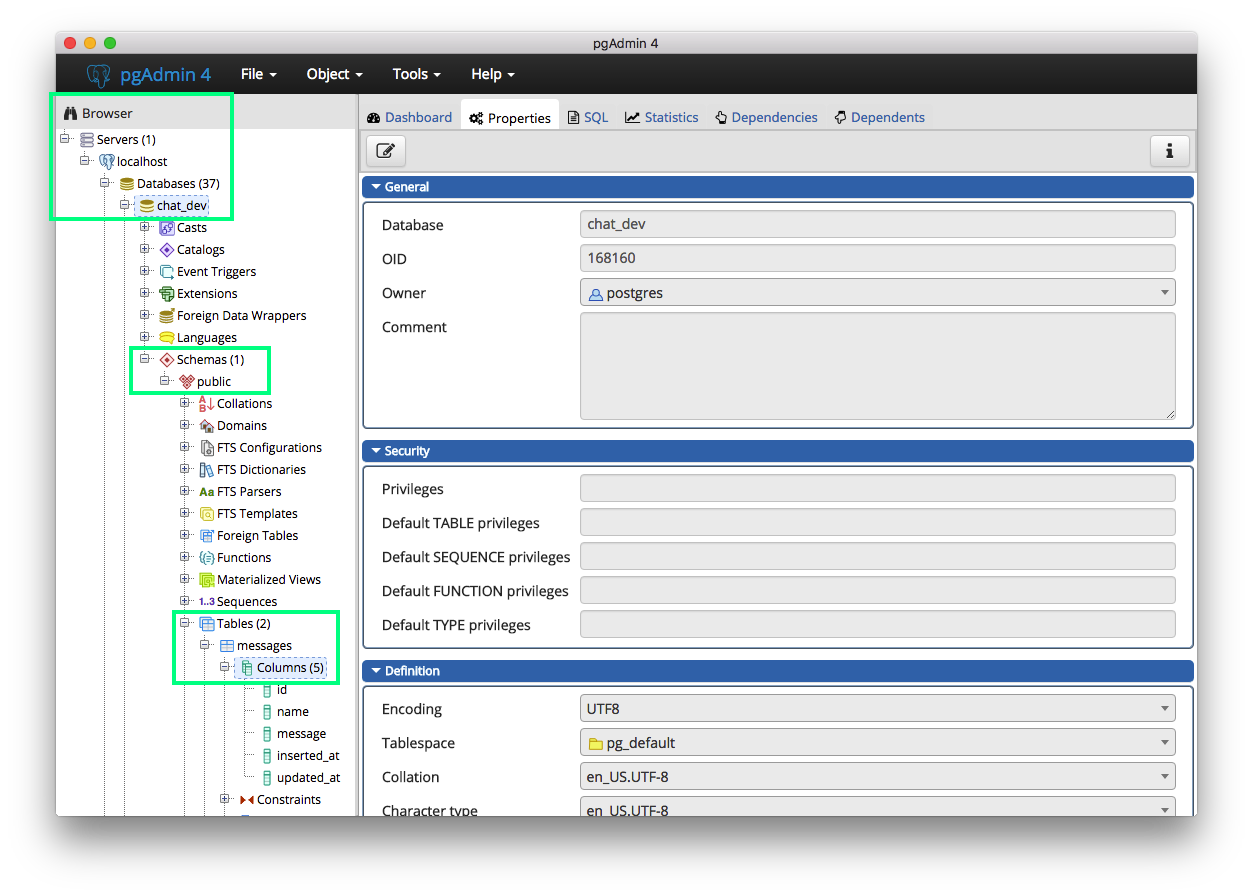Collapse the Security section header

[376, 451]
